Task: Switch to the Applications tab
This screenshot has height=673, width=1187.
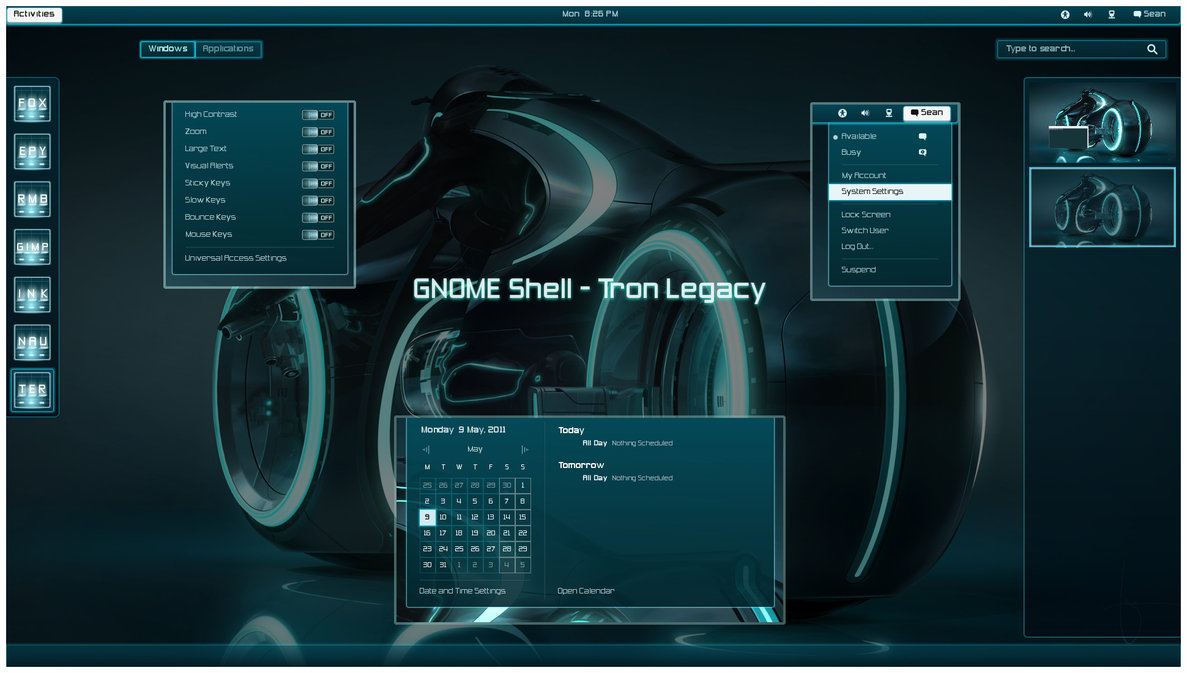Action: tap(228, 49)
